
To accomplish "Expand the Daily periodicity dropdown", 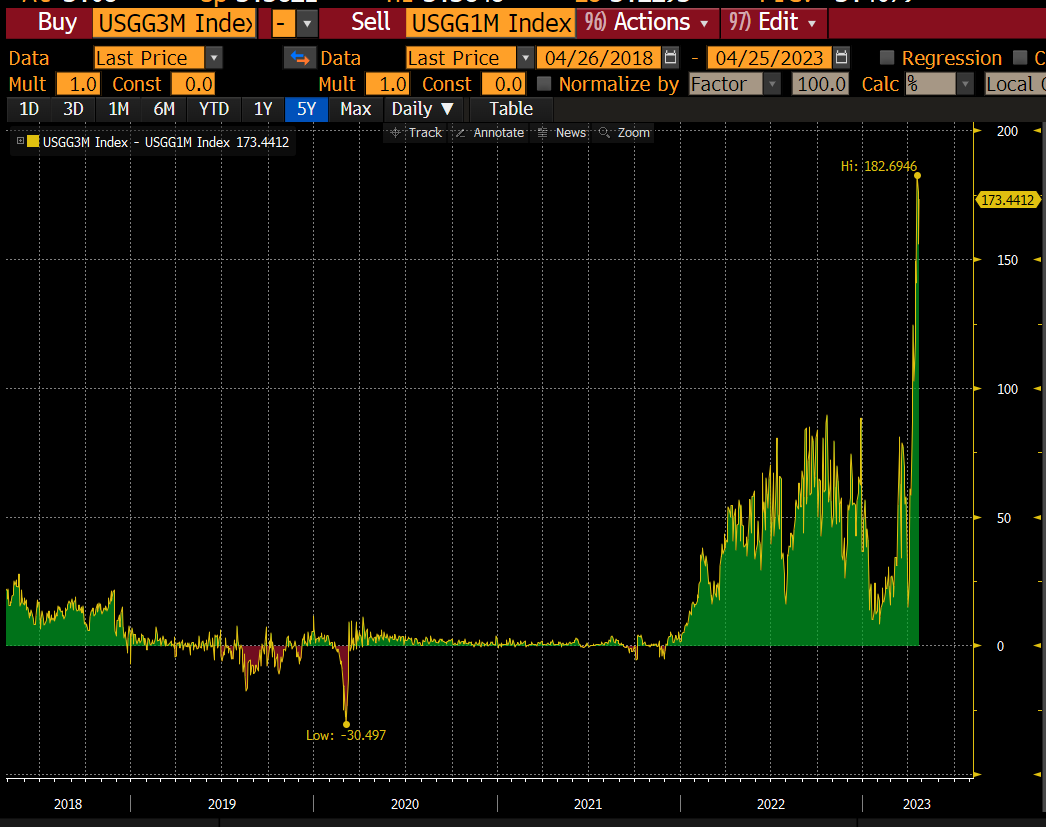I will 423,109.
